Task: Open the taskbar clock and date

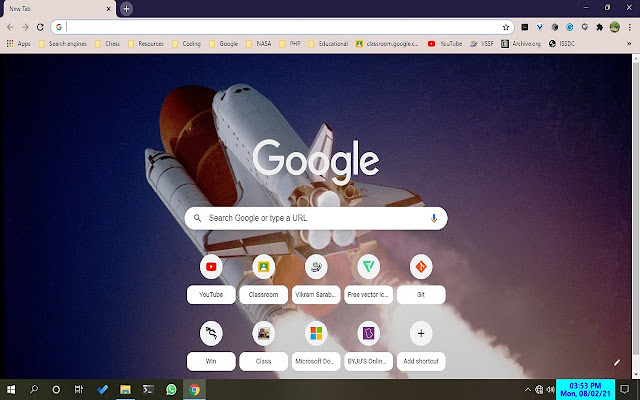Action: coord(585,390)
